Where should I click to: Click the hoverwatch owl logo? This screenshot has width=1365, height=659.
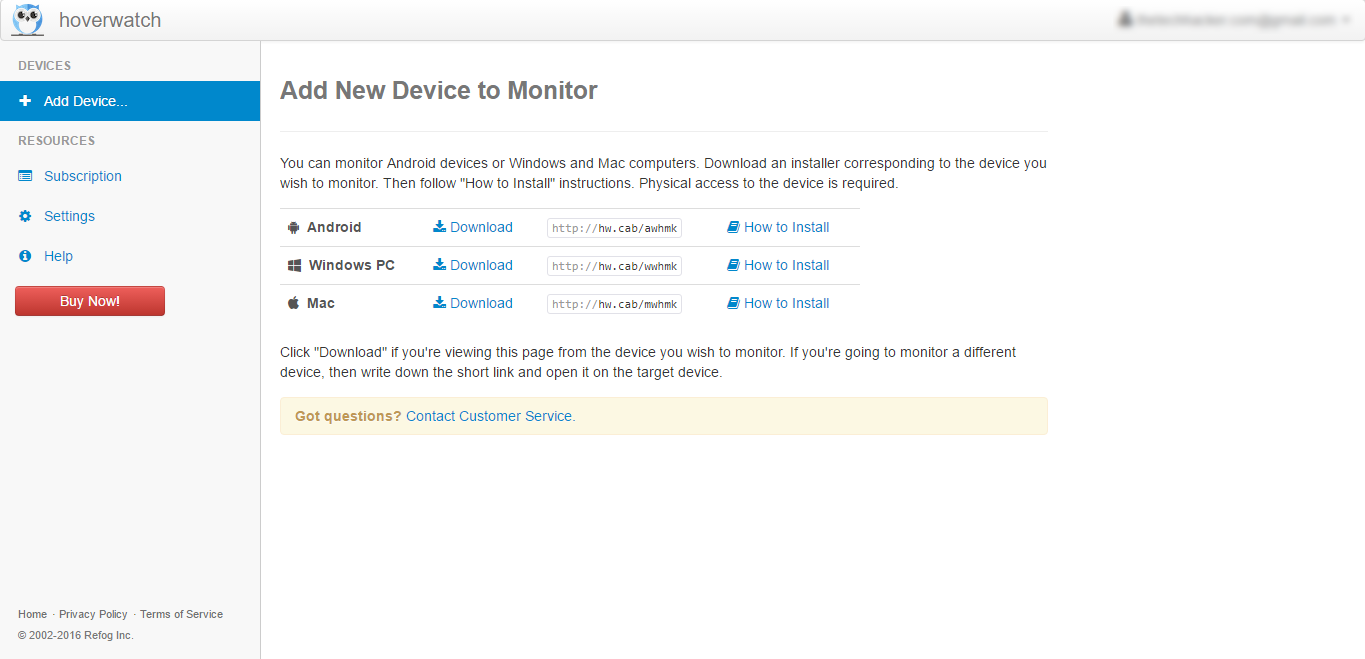pyautogui.click(x=28, y=20)
